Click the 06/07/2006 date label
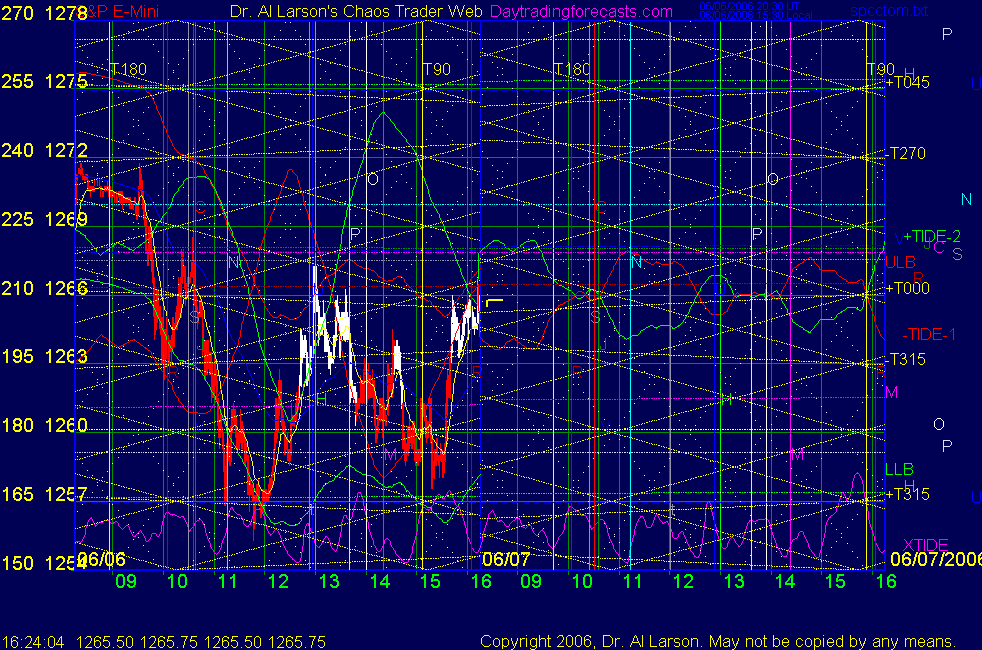 (936, 559)
